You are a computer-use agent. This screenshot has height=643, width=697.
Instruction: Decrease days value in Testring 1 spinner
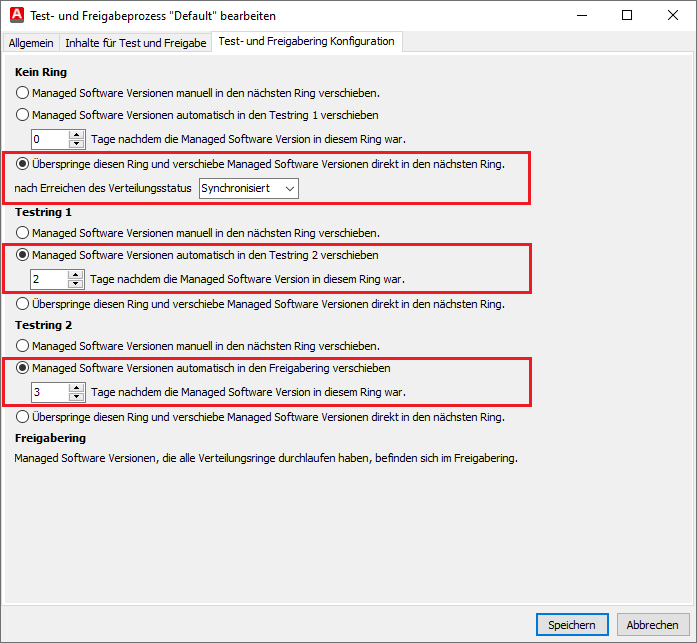click(76, 284)
